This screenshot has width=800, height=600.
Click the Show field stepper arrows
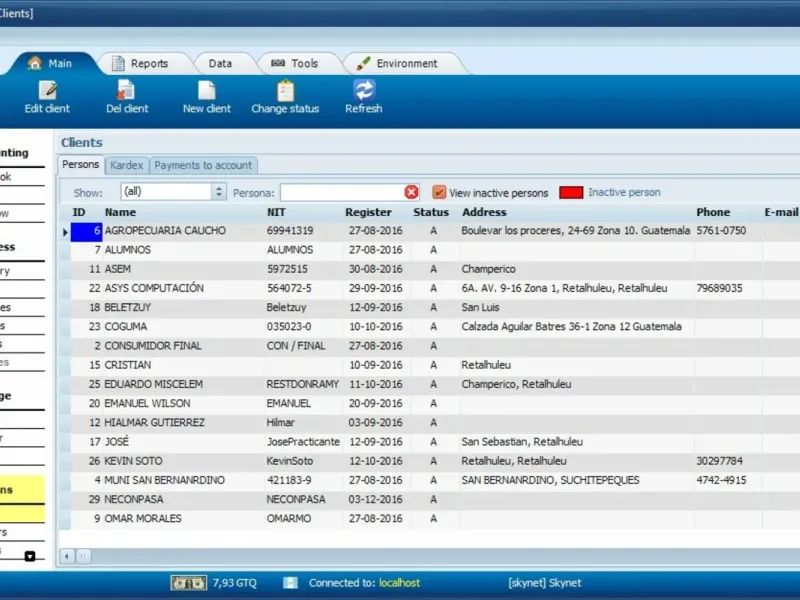tap(219, 192)
